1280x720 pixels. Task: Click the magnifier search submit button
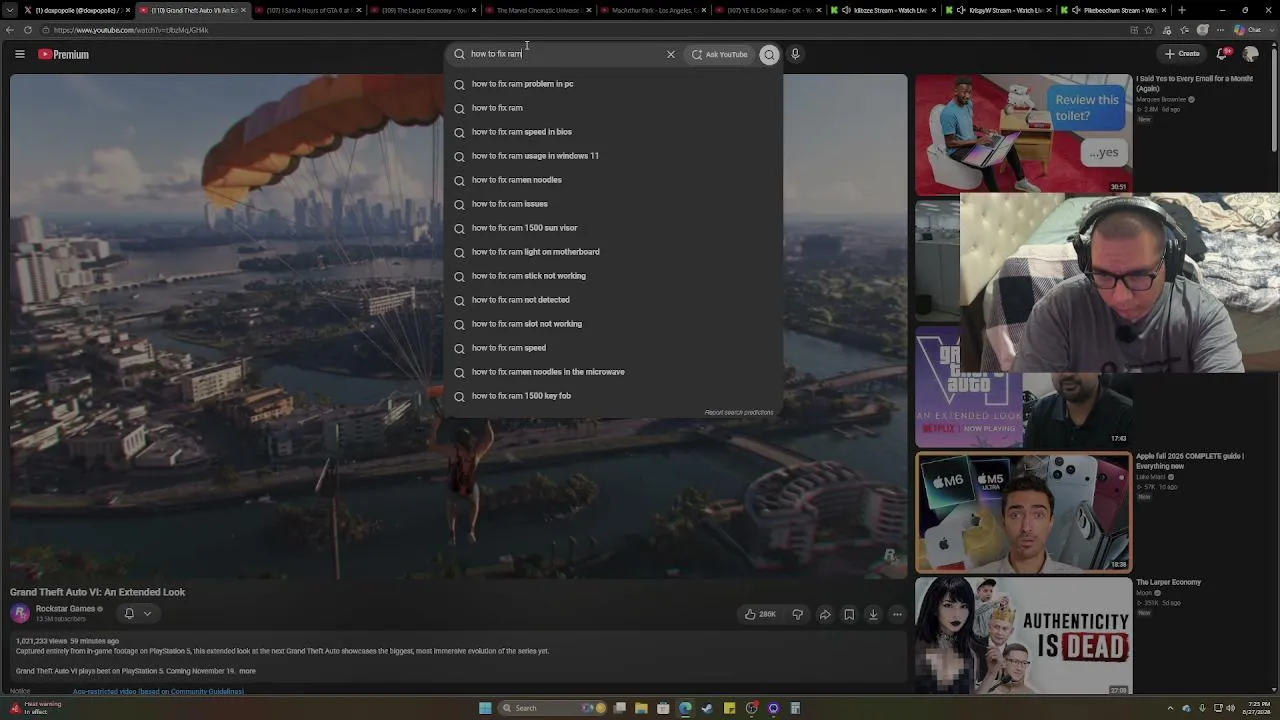pyautogui.click(x=769, y=54)
